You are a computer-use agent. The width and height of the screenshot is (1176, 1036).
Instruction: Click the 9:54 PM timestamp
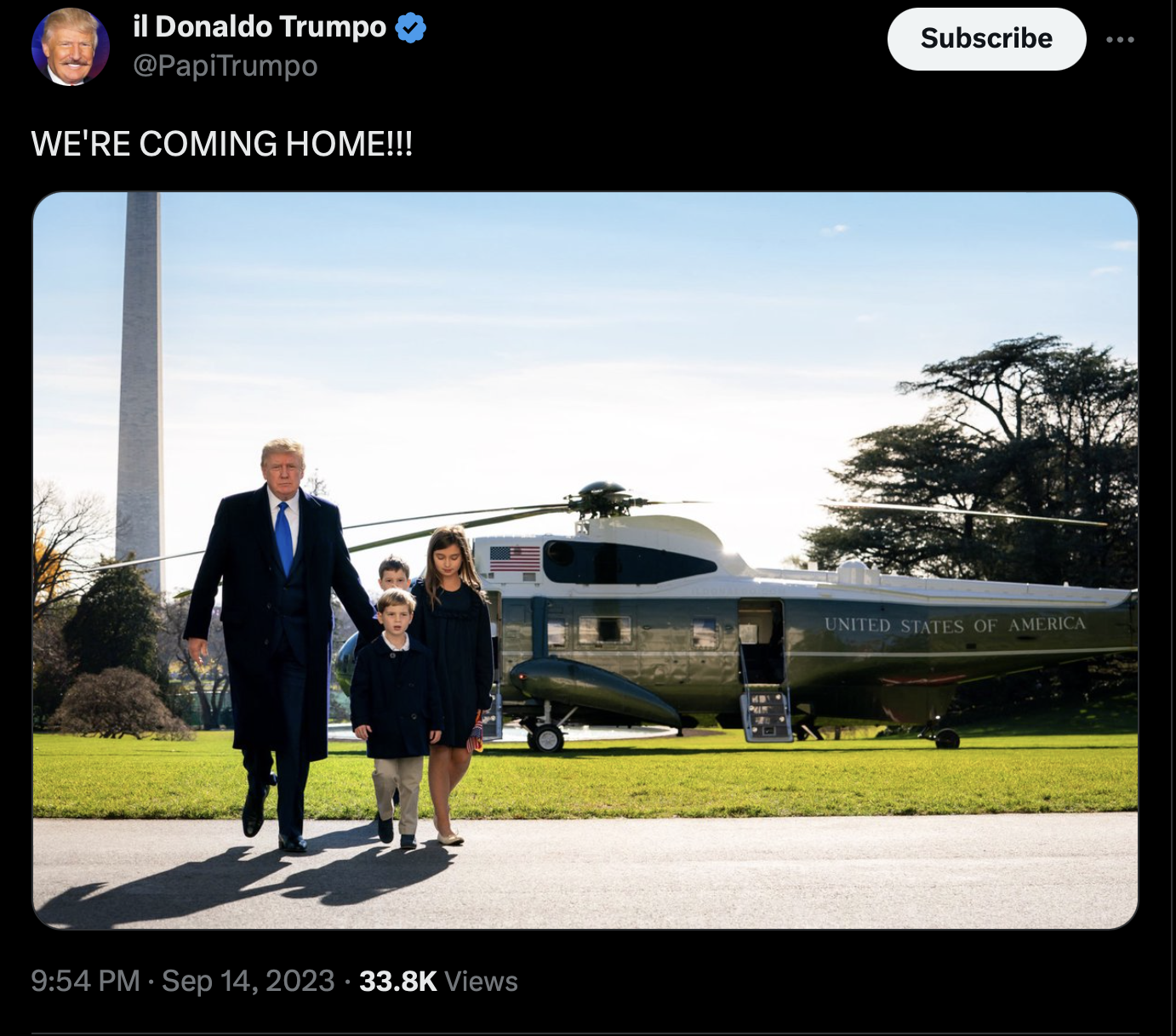[85, 981]
